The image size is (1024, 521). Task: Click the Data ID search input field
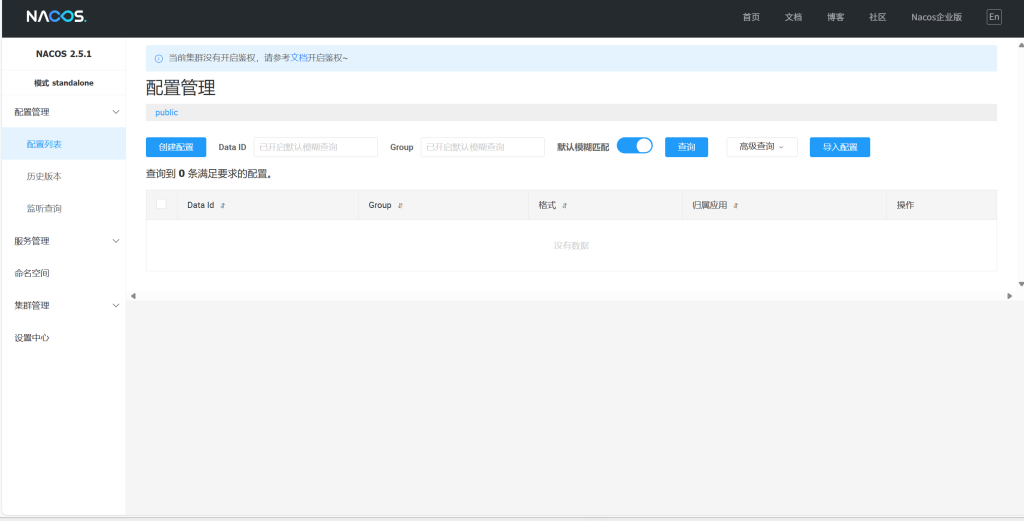[315, 147]
